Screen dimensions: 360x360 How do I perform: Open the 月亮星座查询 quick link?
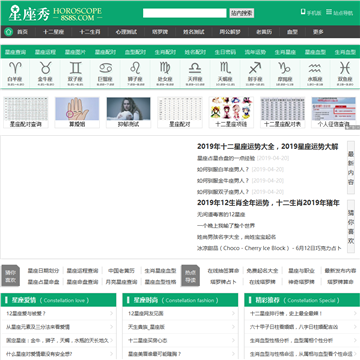pos(121,282)
